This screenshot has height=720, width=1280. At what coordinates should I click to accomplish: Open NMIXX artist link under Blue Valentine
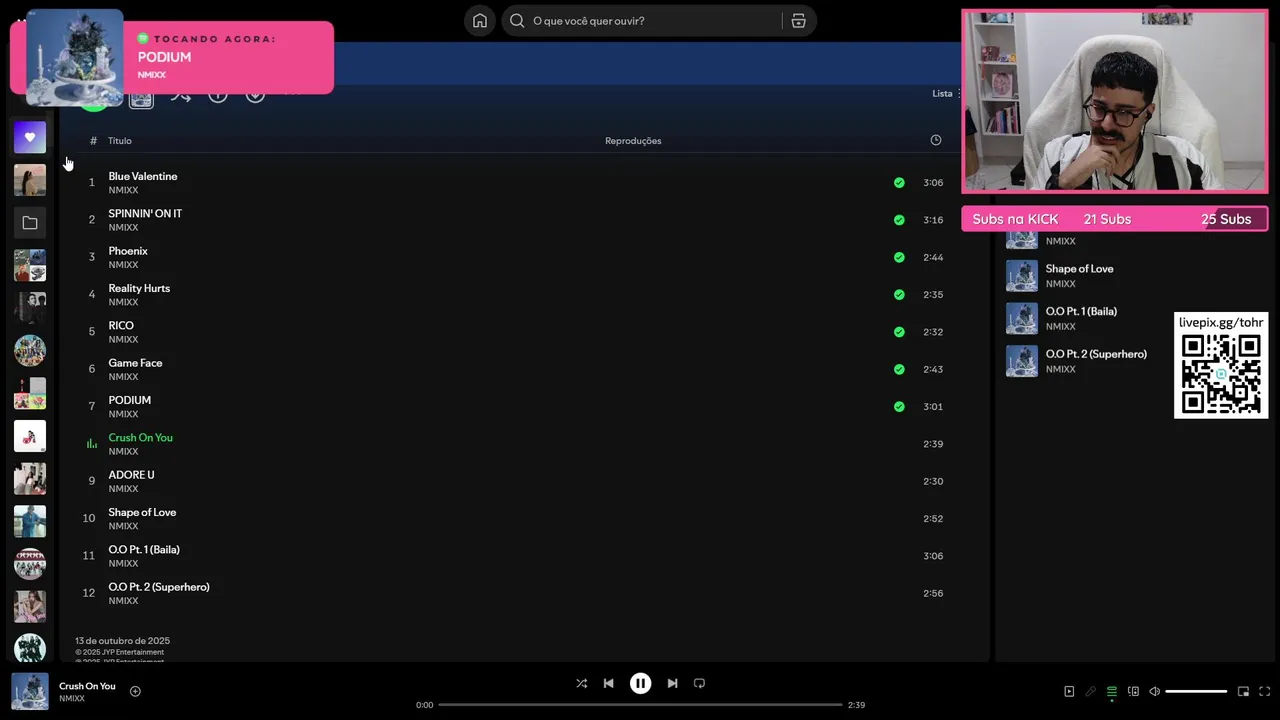(123, 190)
